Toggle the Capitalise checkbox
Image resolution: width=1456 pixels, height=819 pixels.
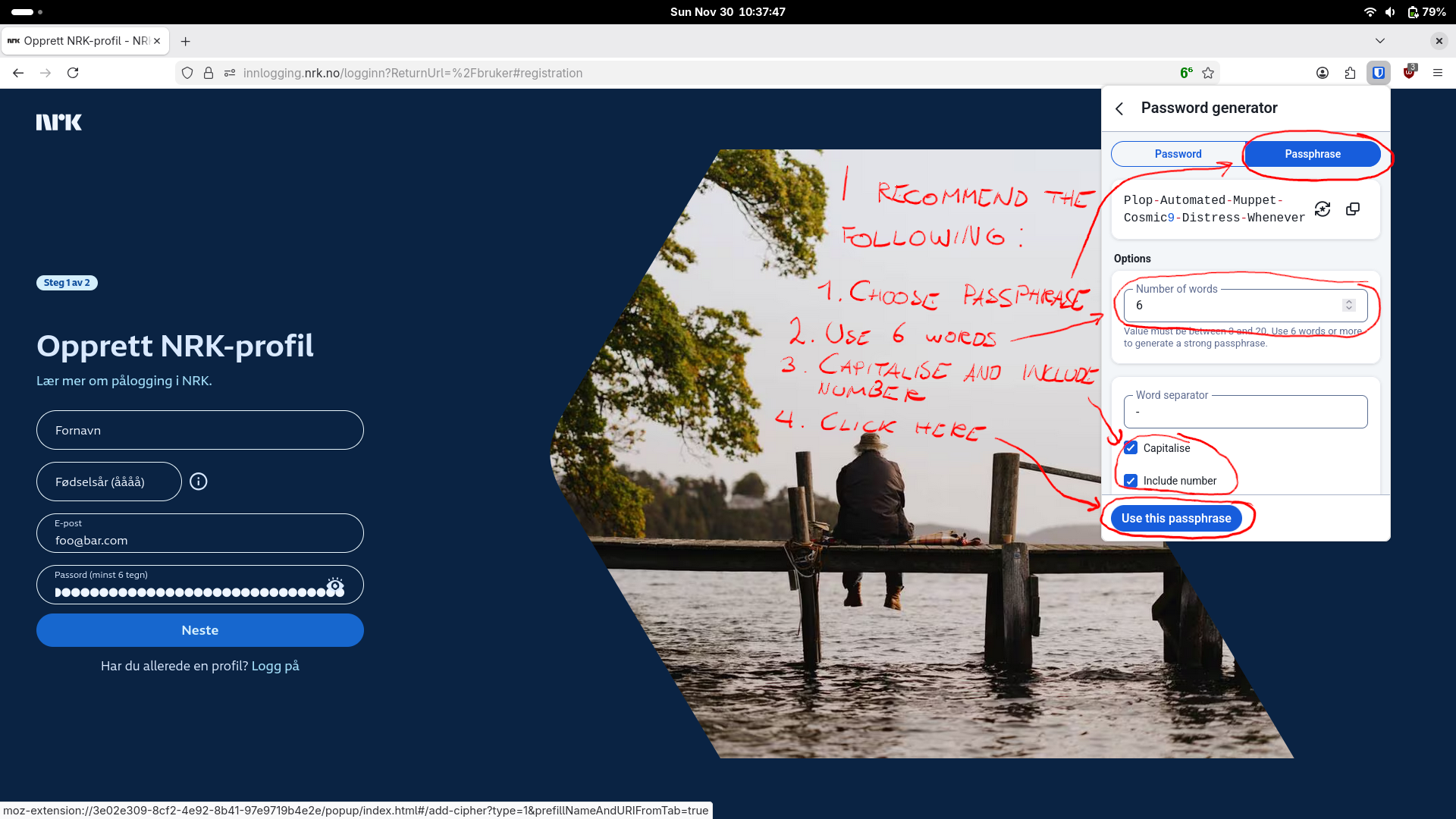[1131, 448]
